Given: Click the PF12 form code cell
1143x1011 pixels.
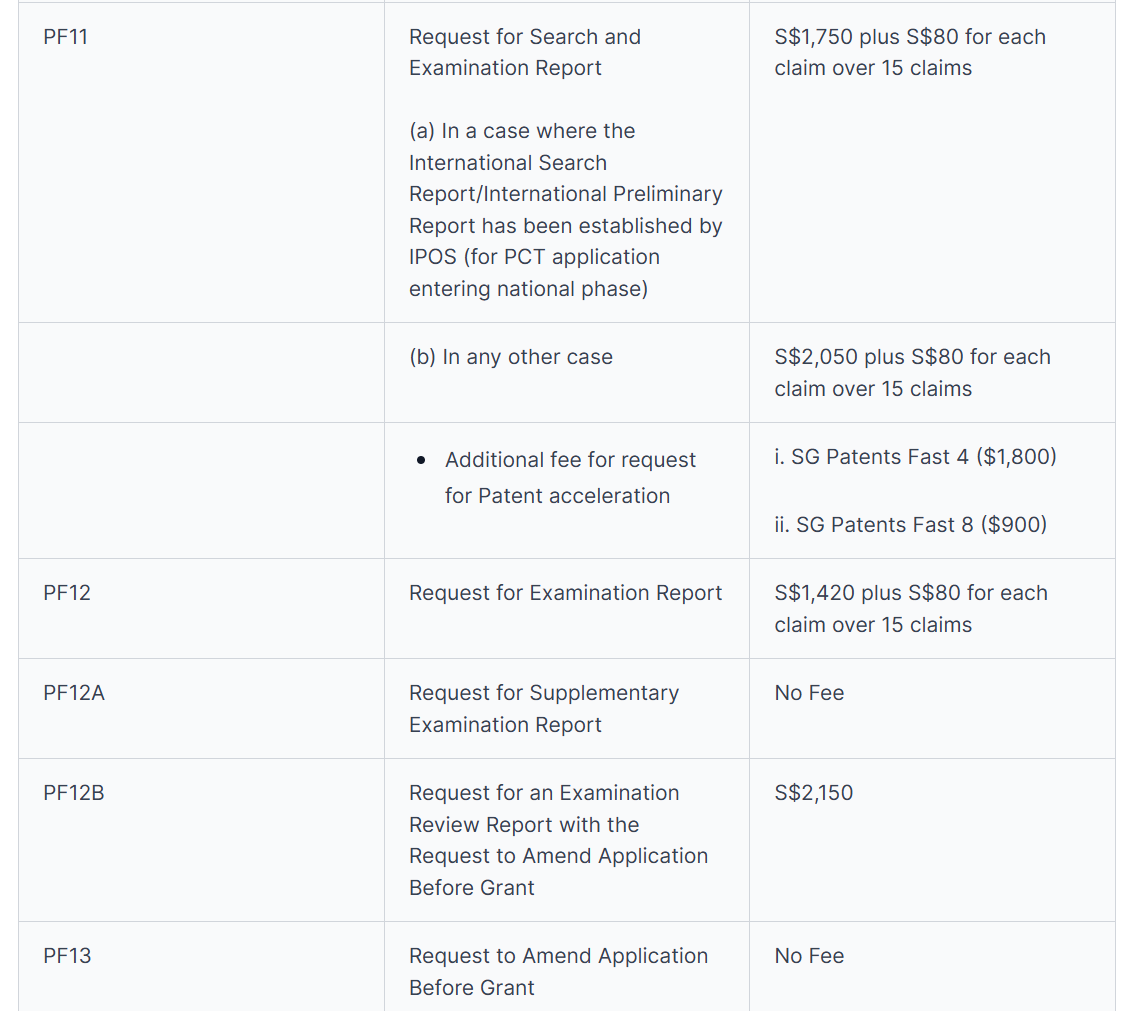Looking at the screenshot, I should 66,593.
